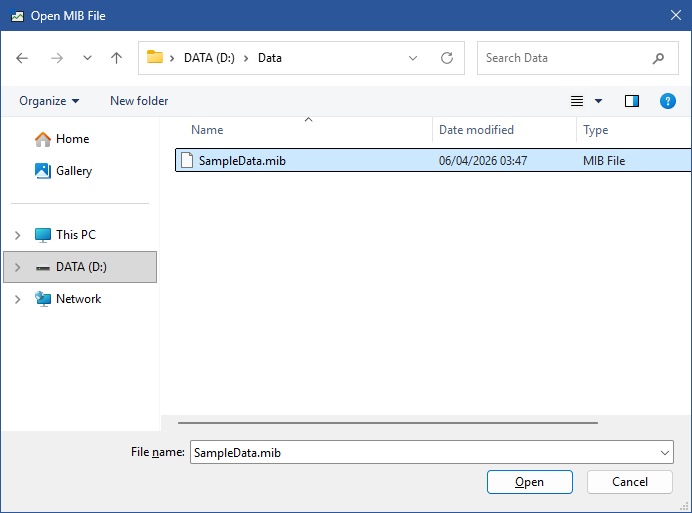The width and height of the screenshot is (692, 513).
Task: Open the recent locations dropdown
Action: coord(87,58)
